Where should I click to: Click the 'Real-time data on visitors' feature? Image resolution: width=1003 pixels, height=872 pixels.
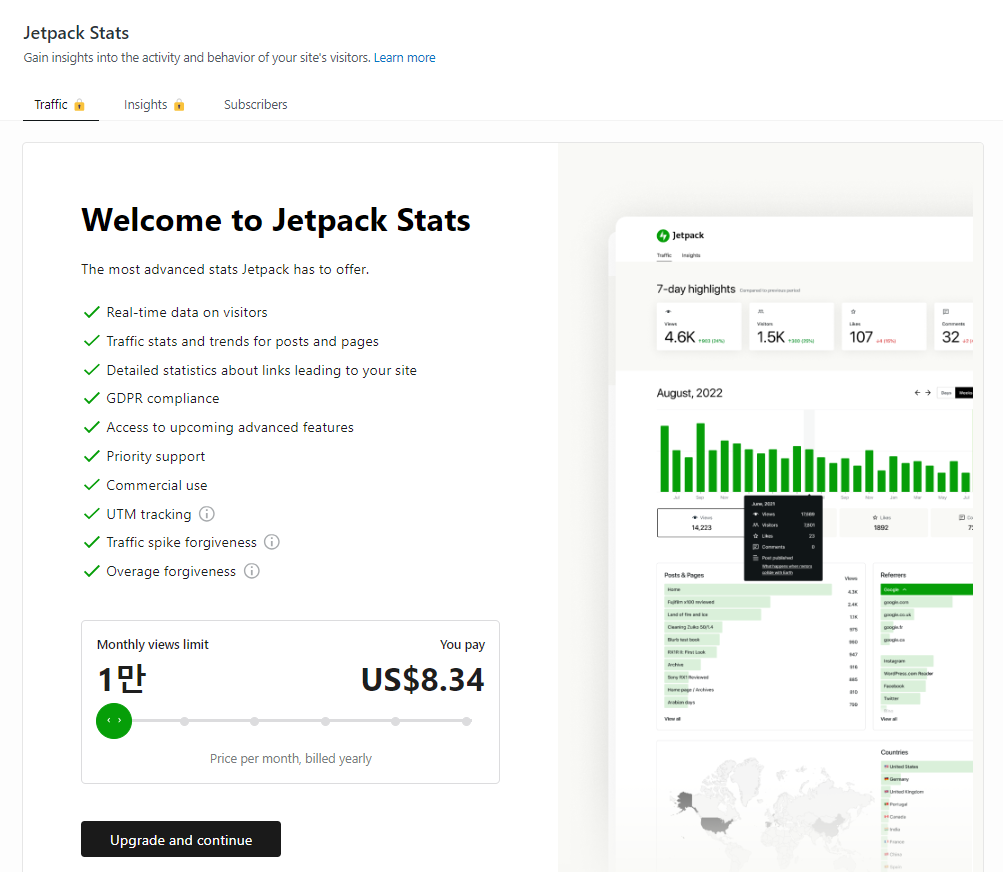point(187,312)
